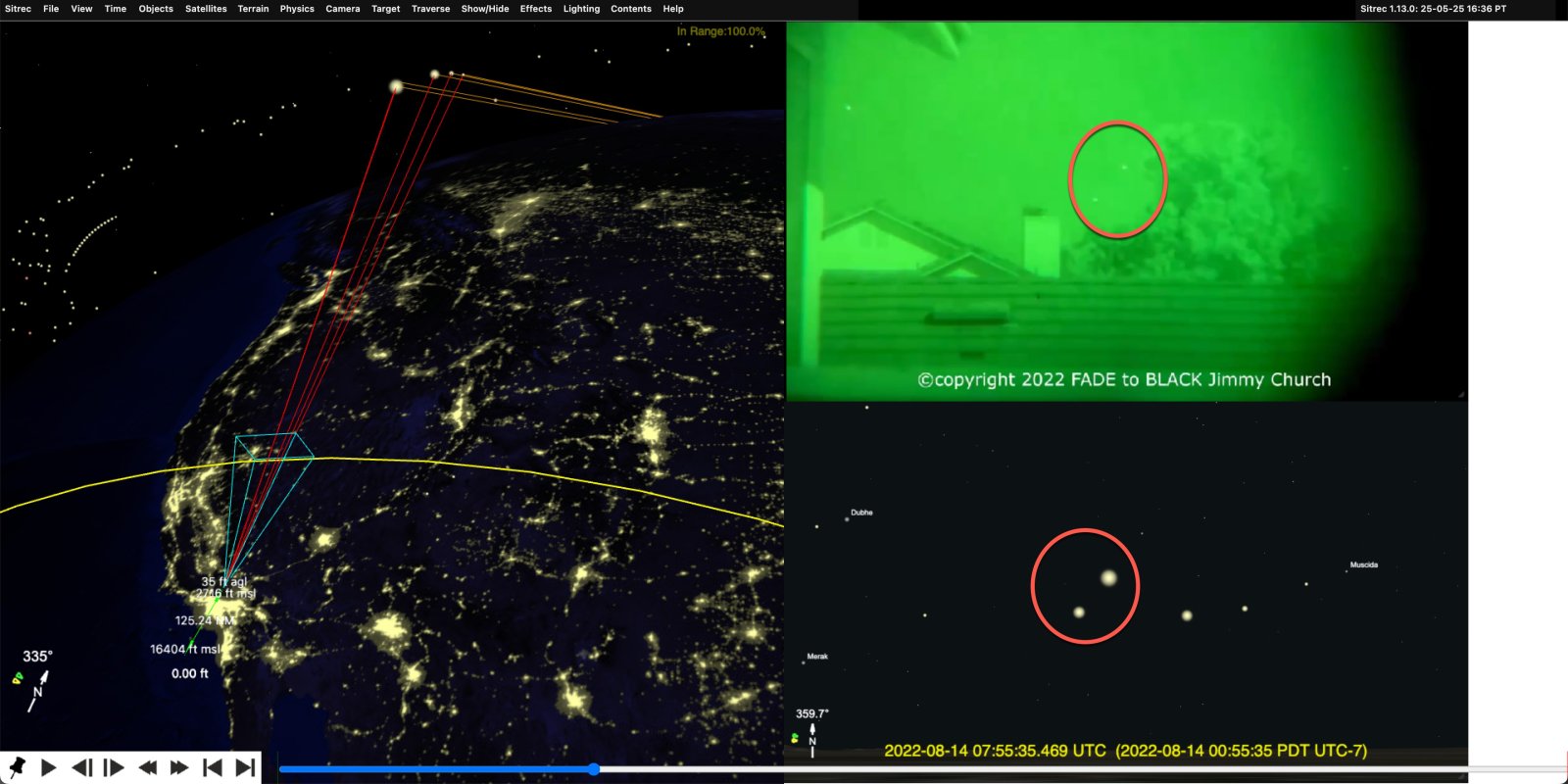The width and height of the screenshot is (1568, 784).
Task: Open the Show/Hide menu
Action: click(484, 9)
